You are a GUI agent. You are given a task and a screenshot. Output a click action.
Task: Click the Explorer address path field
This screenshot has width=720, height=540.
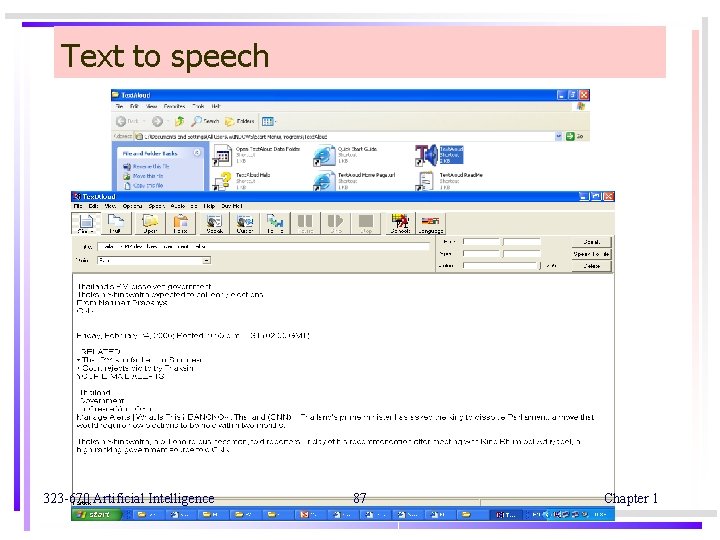(x=345, y=136)
